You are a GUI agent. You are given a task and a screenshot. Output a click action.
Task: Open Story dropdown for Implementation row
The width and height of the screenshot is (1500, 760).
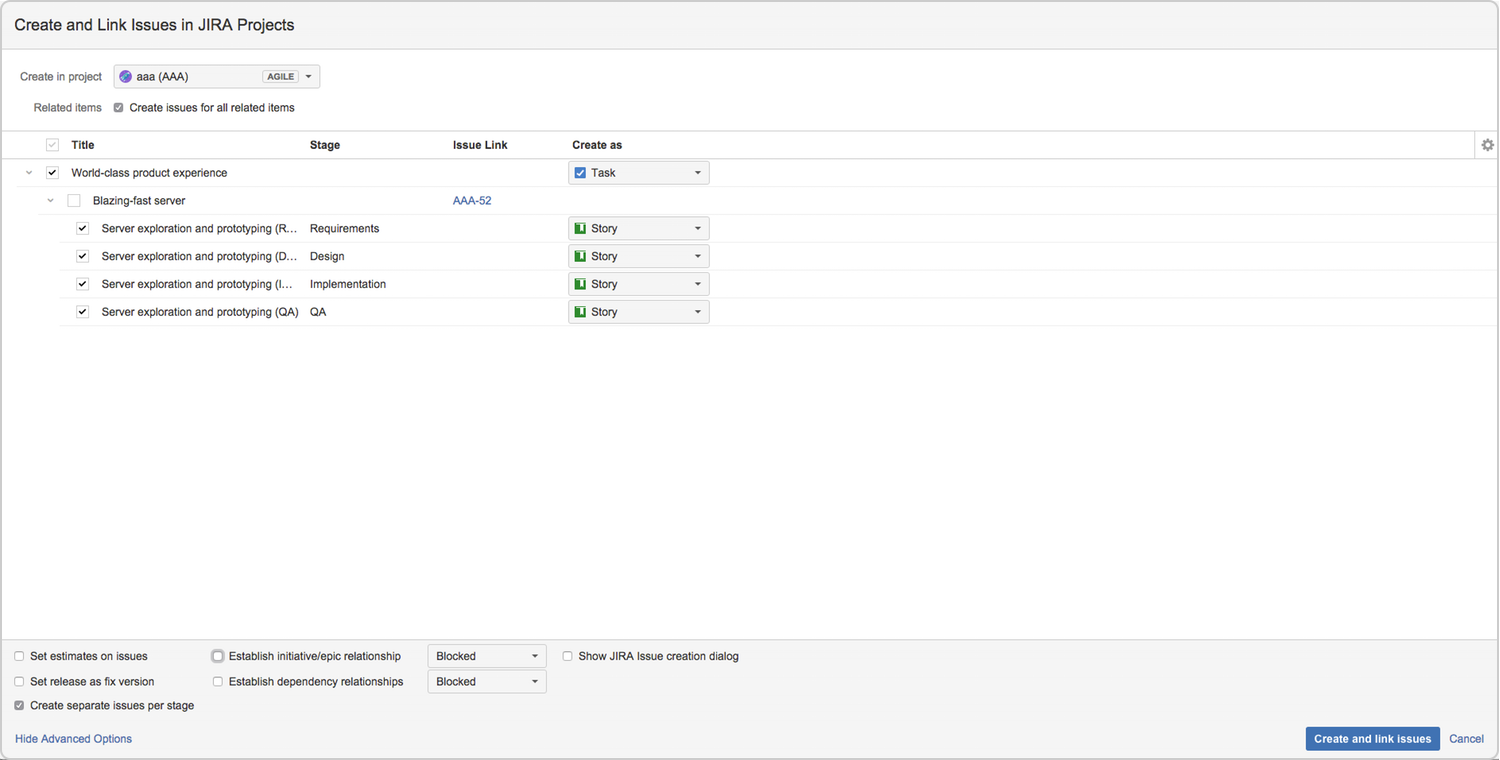(639, 285)
